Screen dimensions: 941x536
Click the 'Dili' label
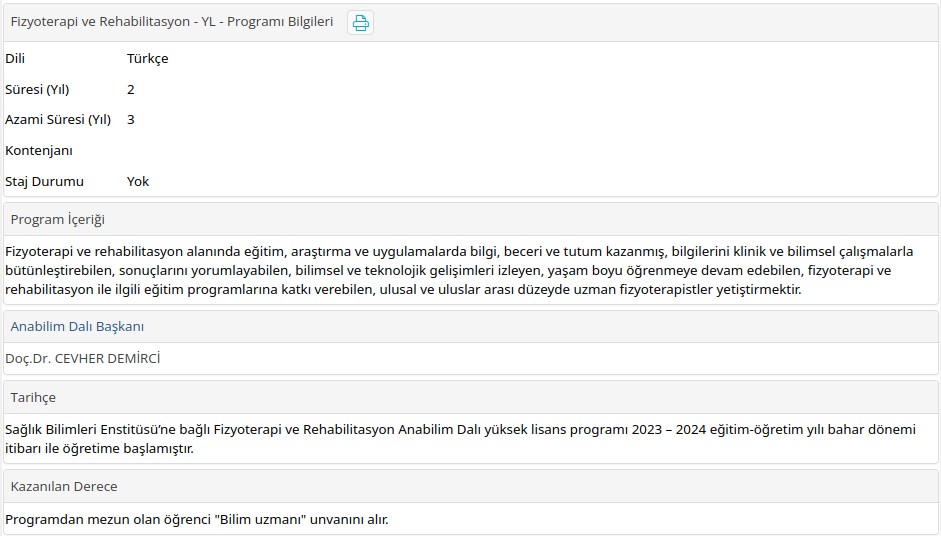(15, 58)
